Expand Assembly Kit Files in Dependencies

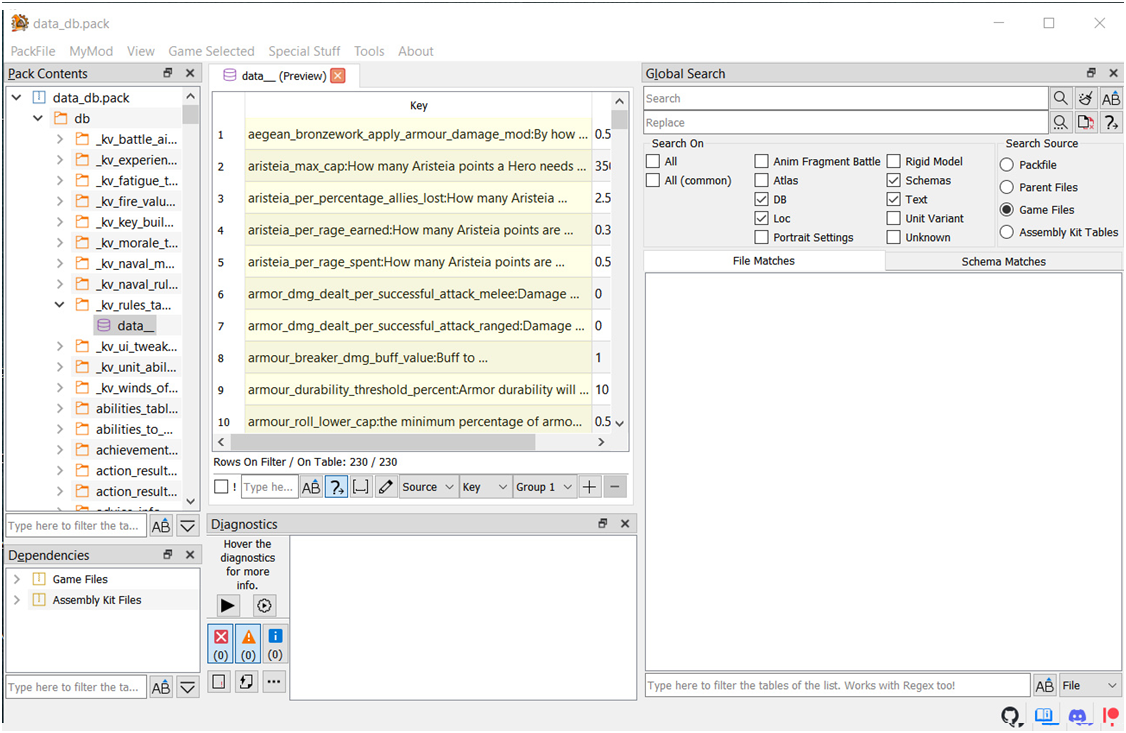click(x=17, y=600)
